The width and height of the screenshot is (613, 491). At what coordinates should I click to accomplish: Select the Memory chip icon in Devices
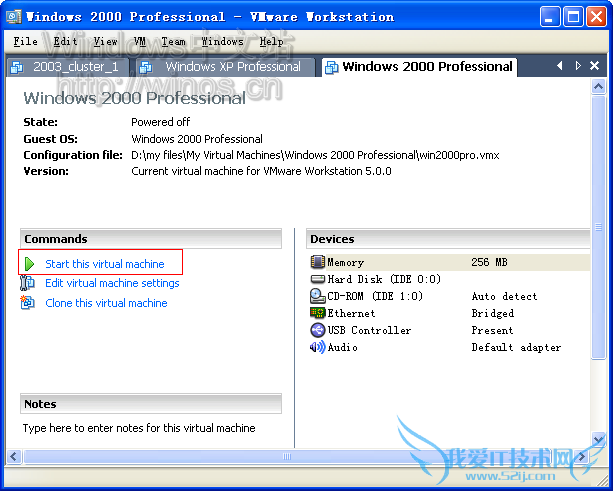[317, 262]
